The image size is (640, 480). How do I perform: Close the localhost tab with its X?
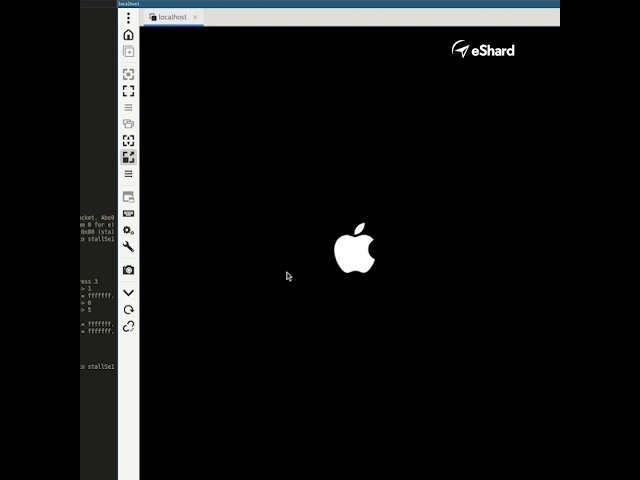195,17
